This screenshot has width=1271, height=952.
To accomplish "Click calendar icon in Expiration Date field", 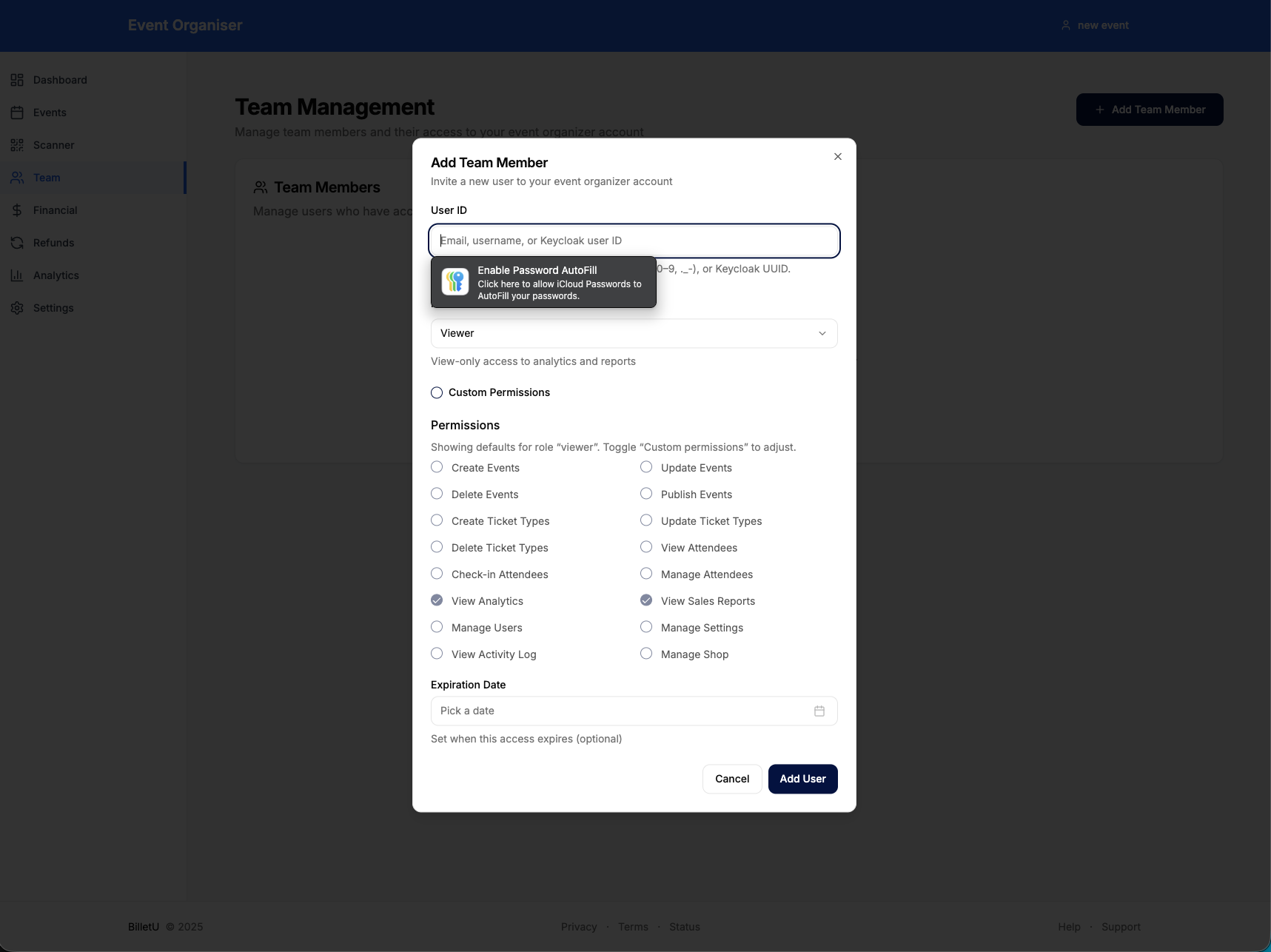I will point(819,711).
